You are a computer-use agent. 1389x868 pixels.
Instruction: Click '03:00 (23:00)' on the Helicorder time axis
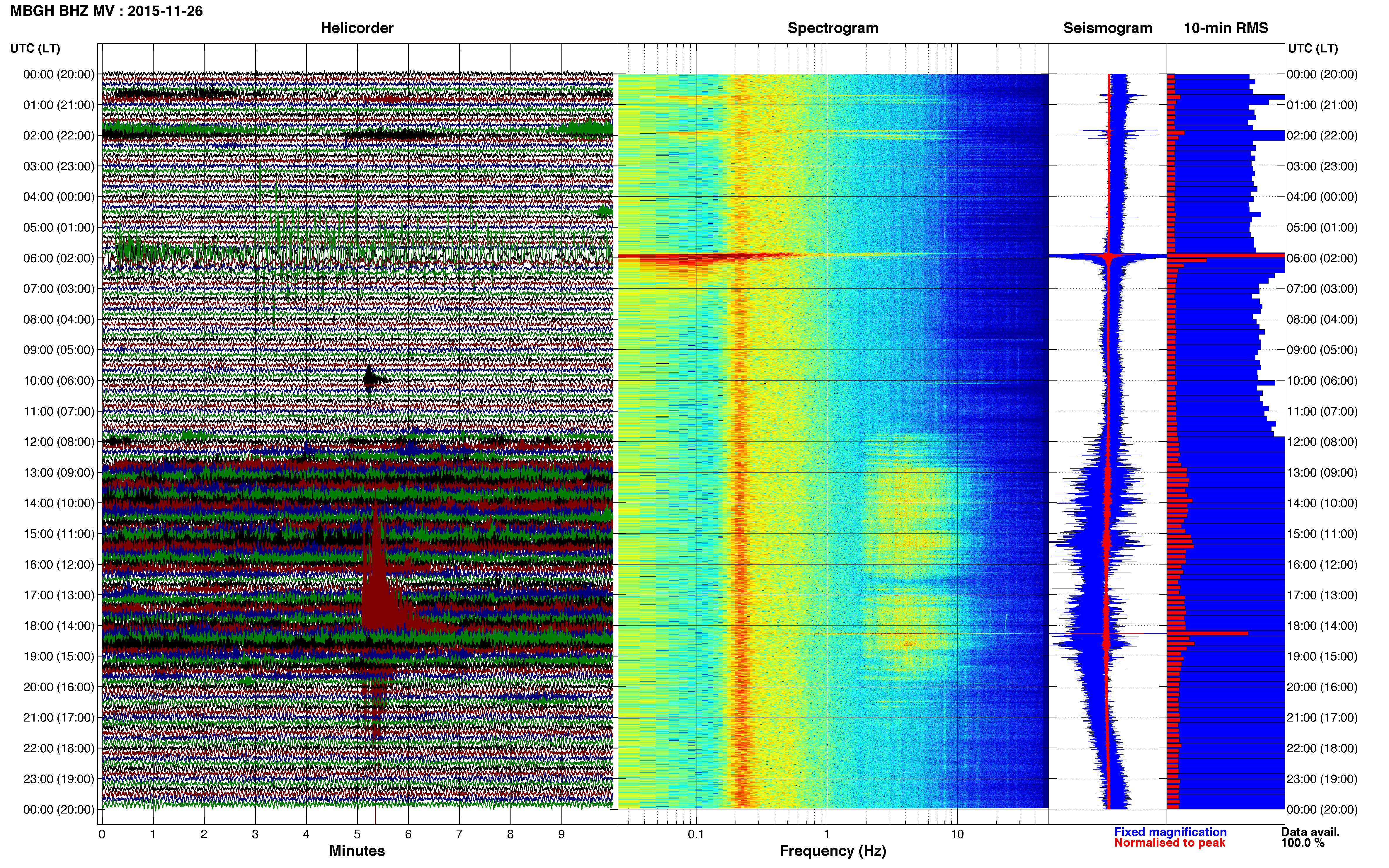coord(59,166)
